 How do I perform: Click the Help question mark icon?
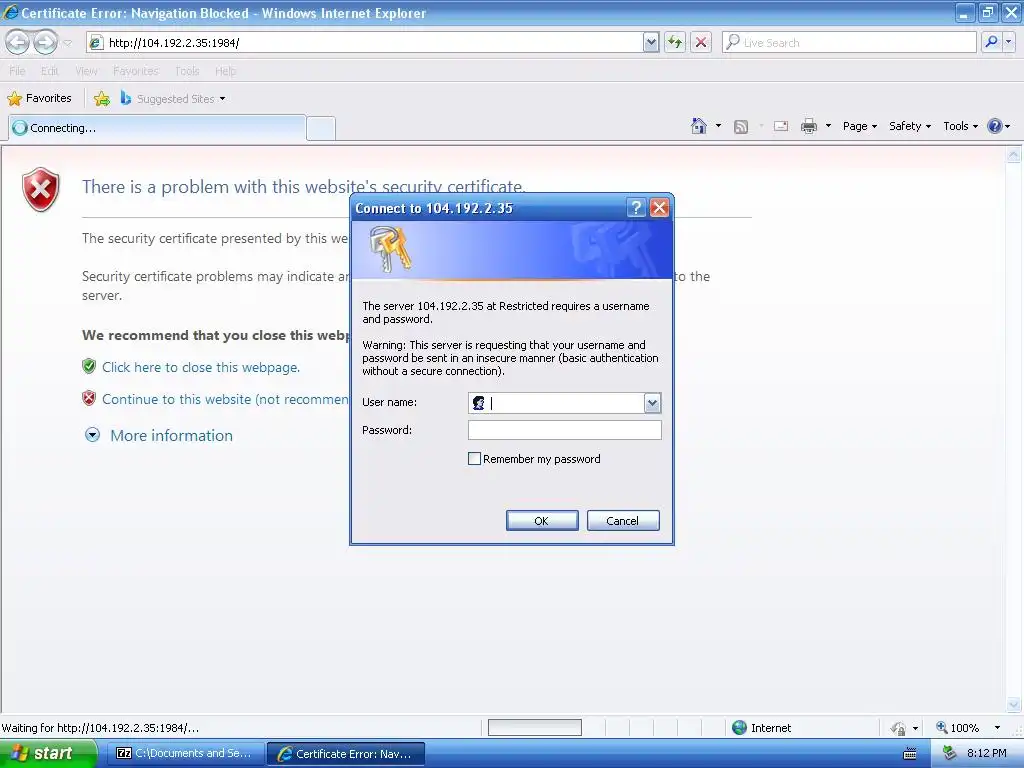[994, 126]
